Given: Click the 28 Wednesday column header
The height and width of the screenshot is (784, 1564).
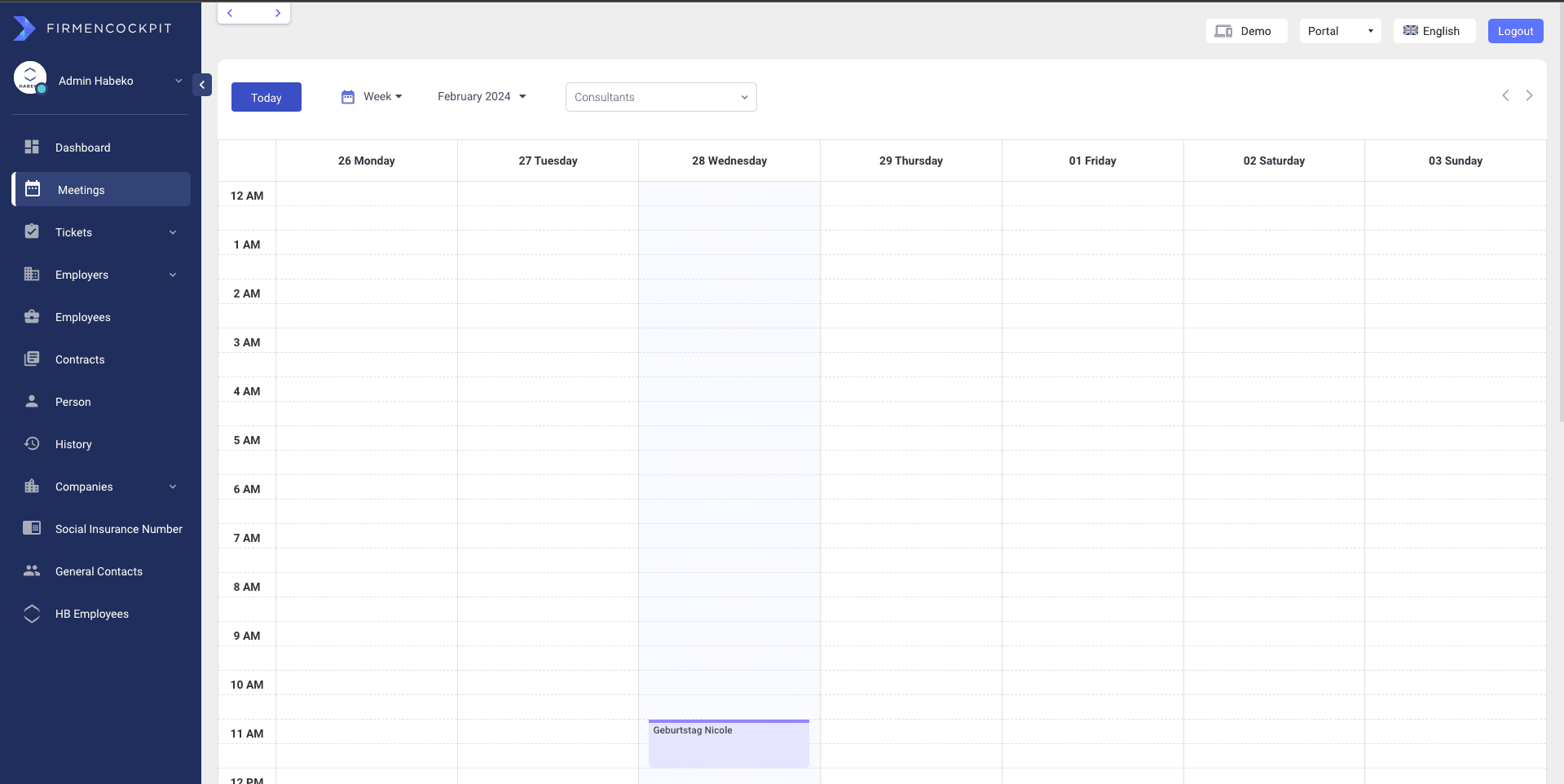Looking at the screenshot, I should (x=729, y=161).
